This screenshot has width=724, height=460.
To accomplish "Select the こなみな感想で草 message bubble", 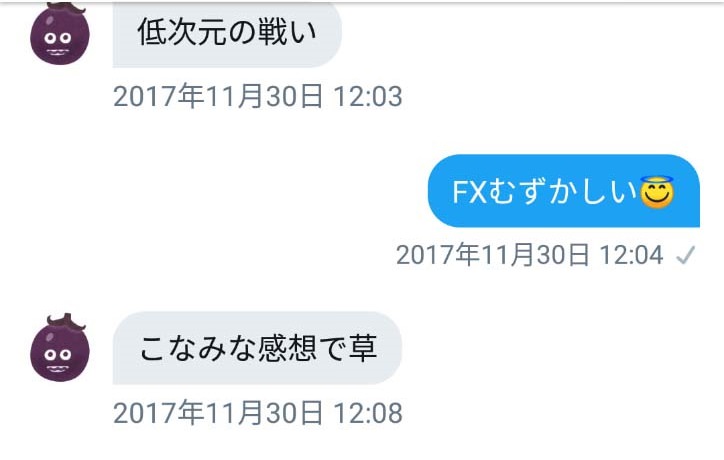I will (257, 348).
